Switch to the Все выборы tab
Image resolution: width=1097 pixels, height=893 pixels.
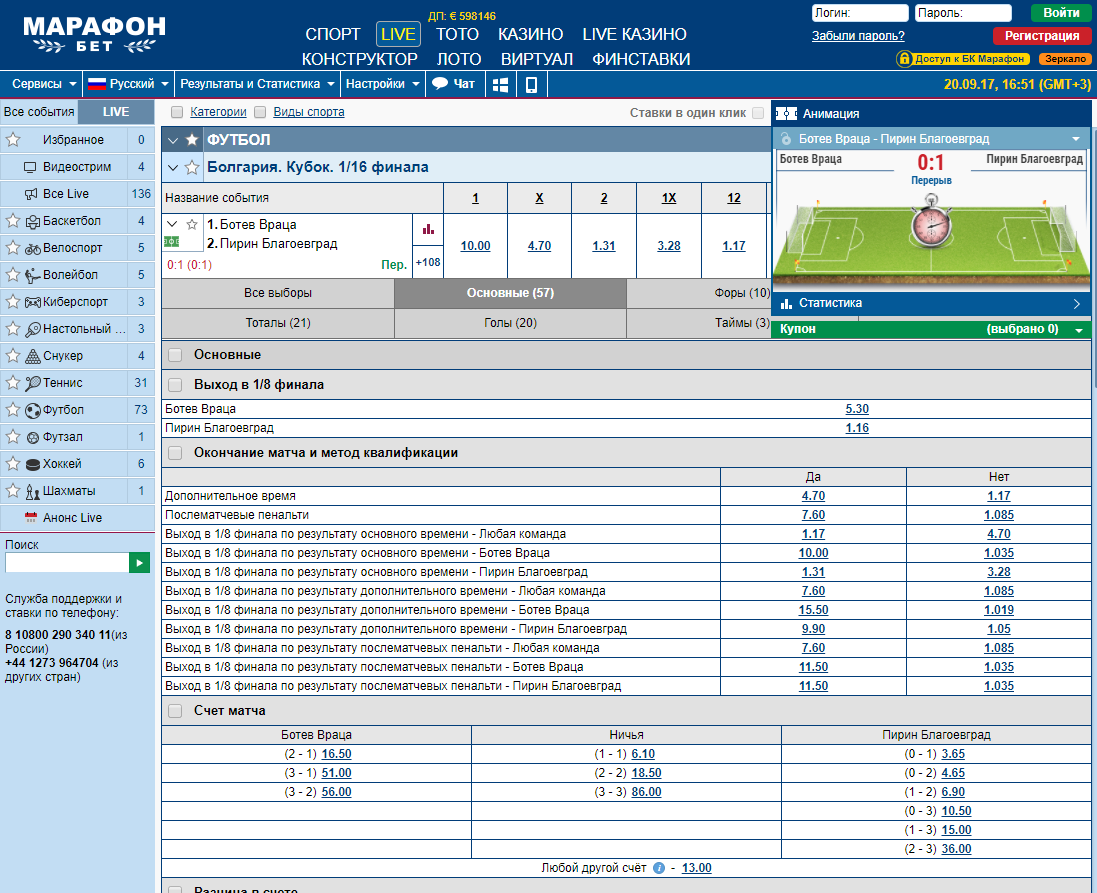point(278,293)
